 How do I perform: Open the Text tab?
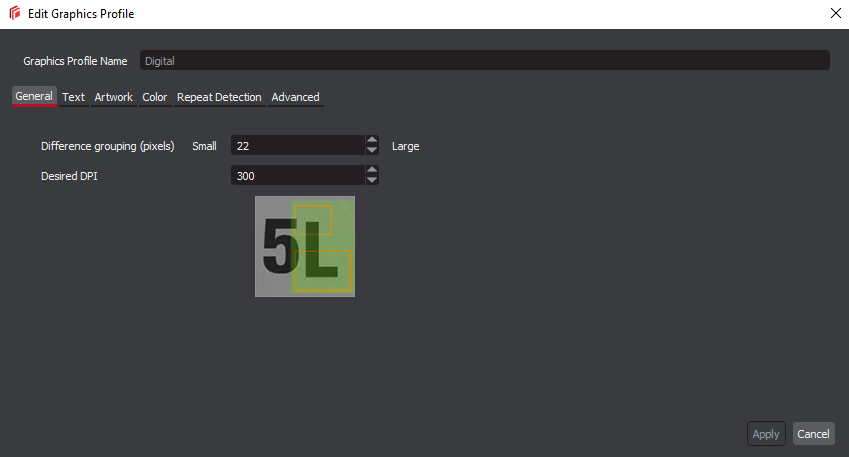(x=73, y=97)
